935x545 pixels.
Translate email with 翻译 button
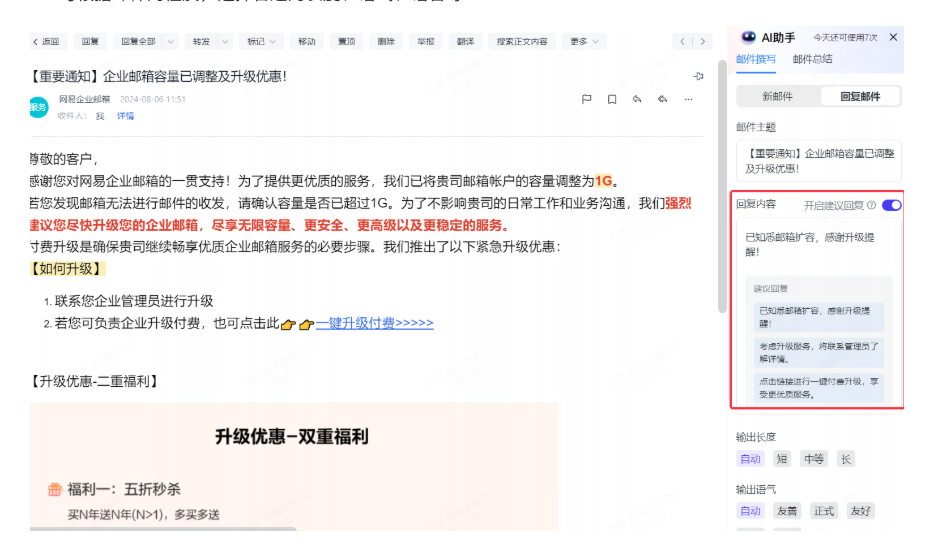(x=465, y=41)
